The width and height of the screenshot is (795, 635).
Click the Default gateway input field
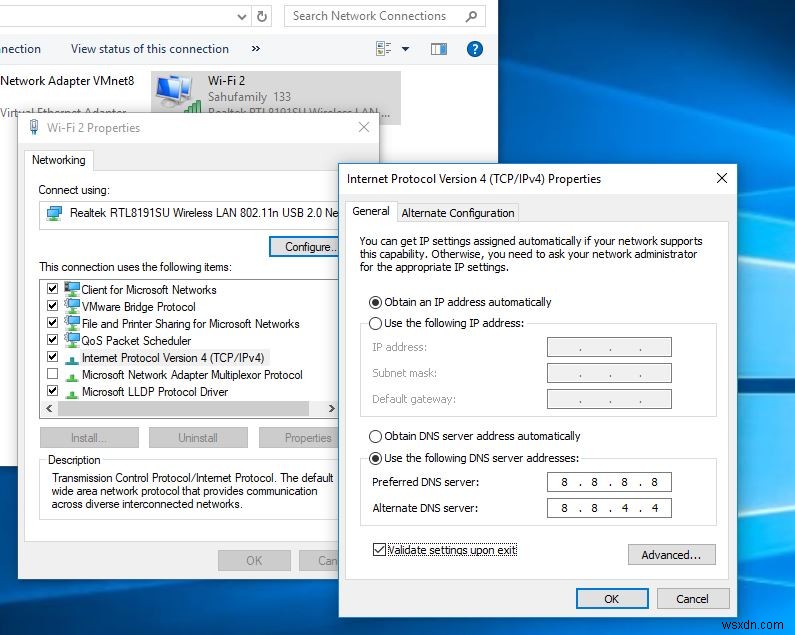tap(609, 399)
